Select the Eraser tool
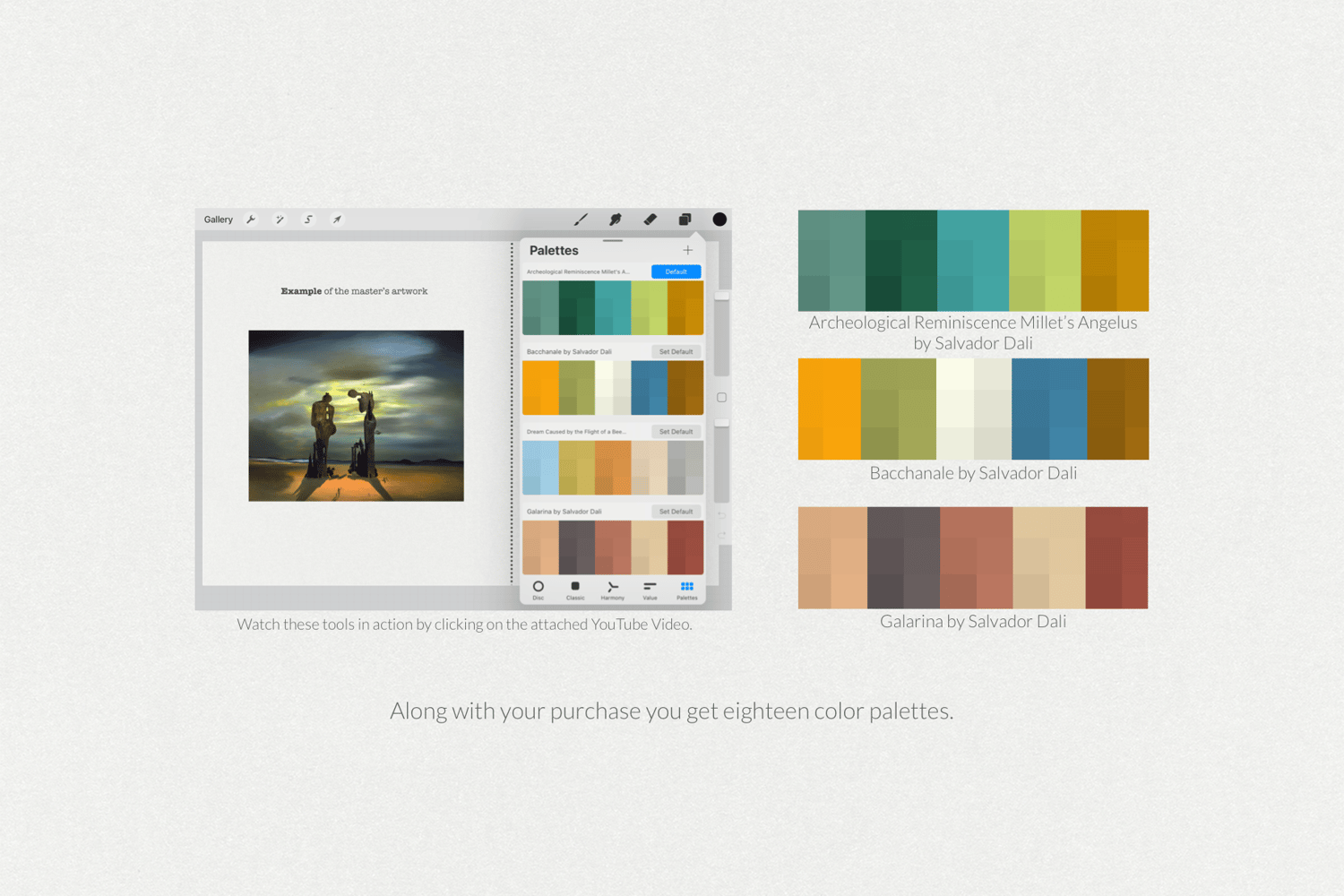The height and width of the screenshot is (896, 1344). (x=650, y=220)
